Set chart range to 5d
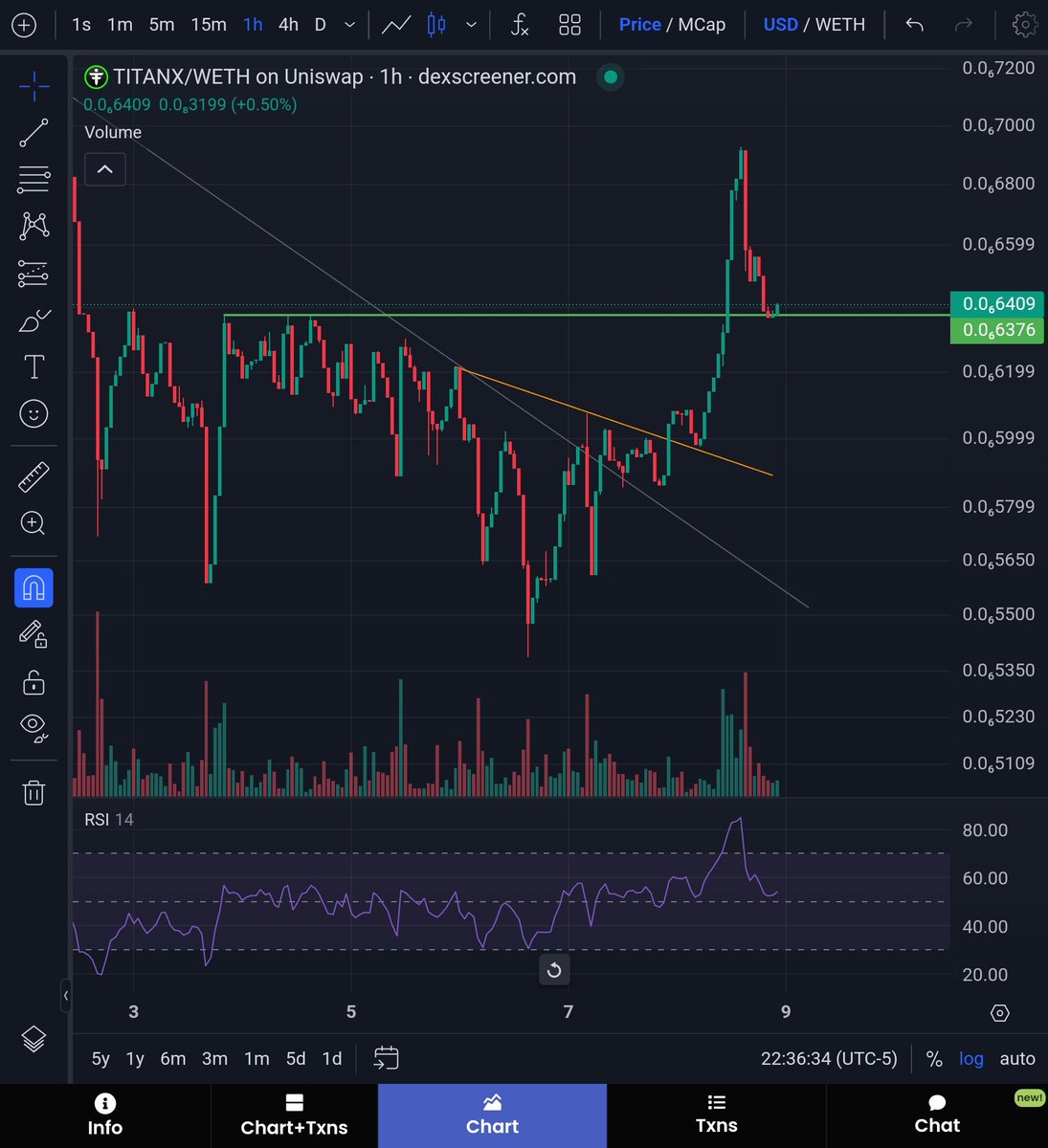Screen dimensions: 1048x1148 click(x=295, y=1058)
